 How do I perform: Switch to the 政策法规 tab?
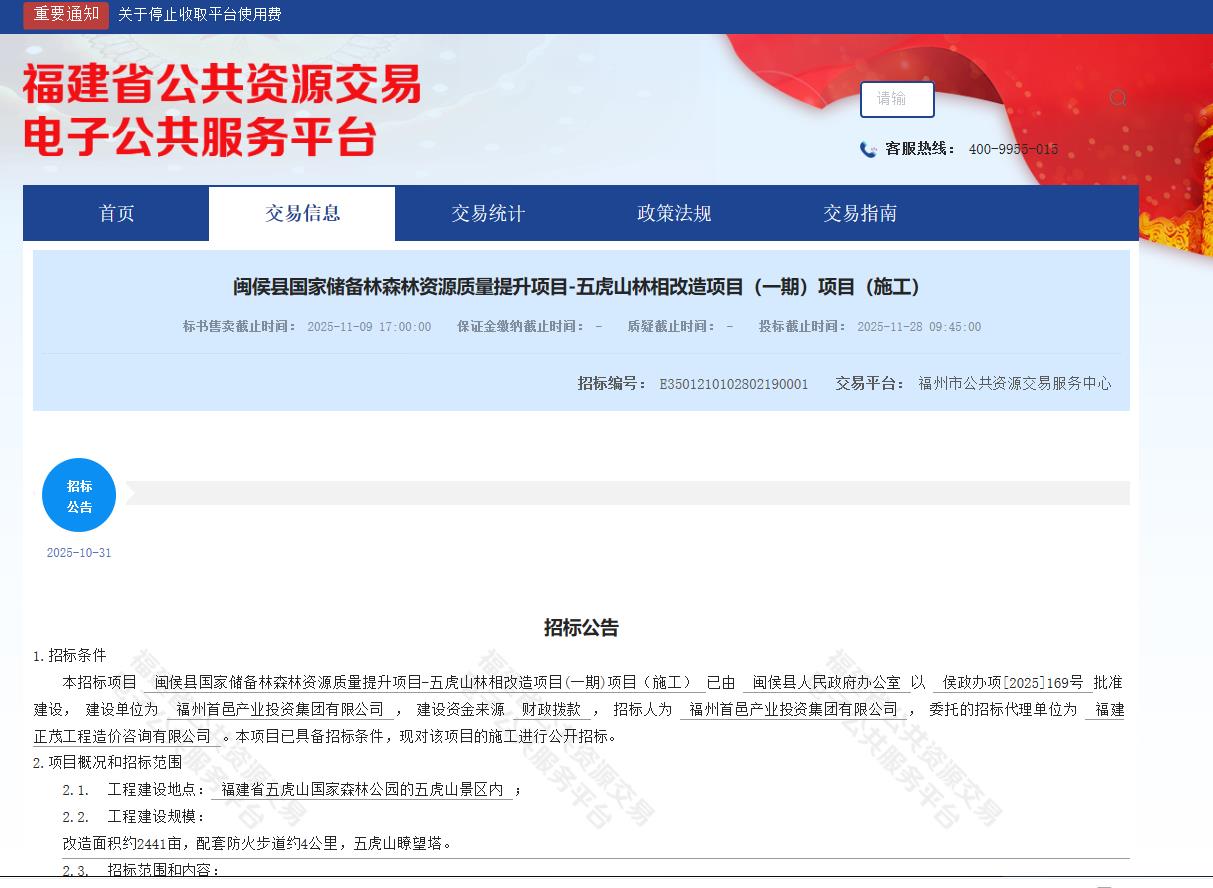tap(674, 213)
